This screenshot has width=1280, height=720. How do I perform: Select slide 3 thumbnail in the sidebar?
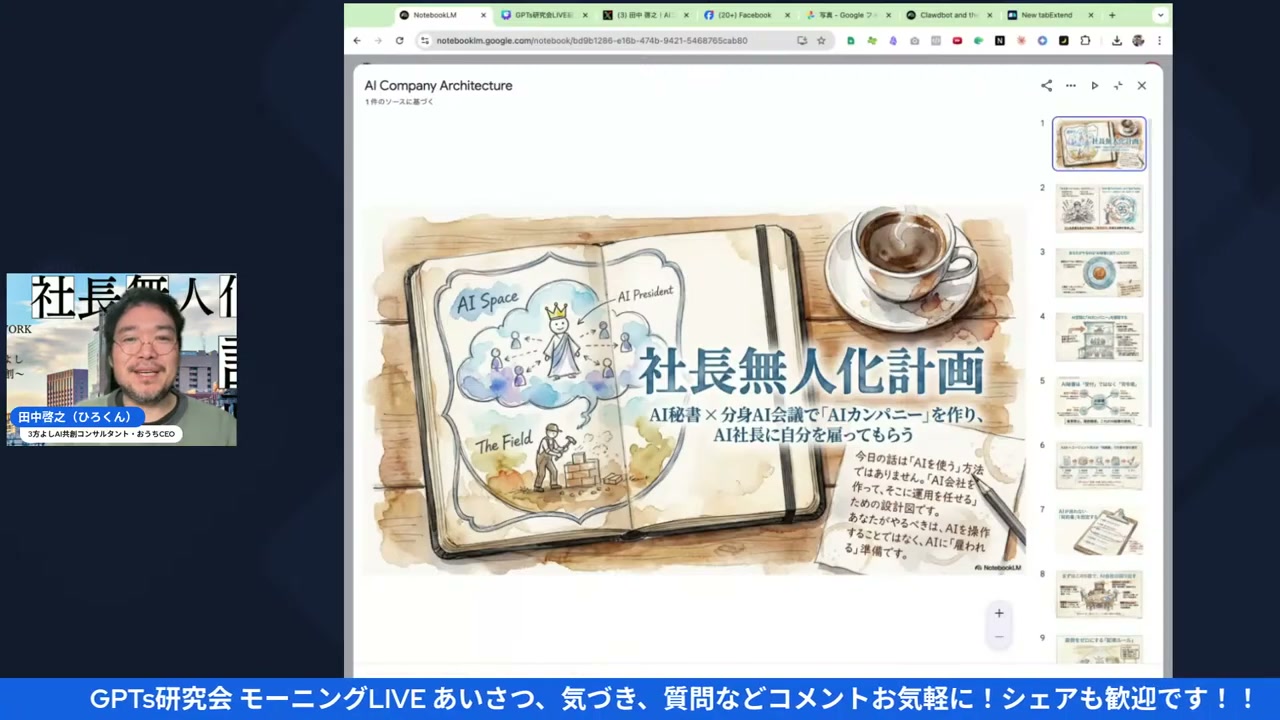(1099, 273)
